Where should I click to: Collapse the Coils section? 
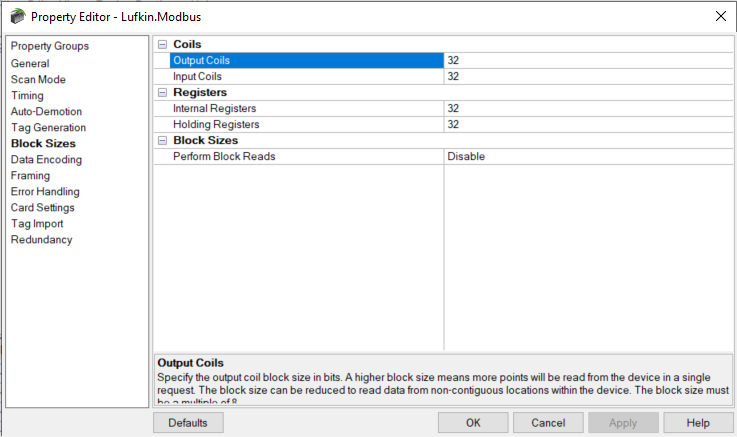(162, 45)
